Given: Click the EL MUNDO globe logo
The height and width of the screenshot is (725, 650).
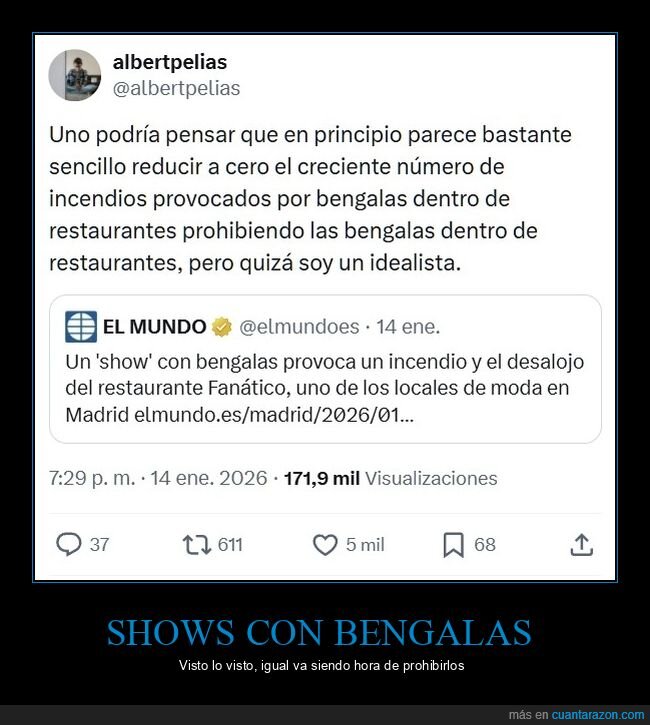Looking at the screenshot, I should click(x=81, y=327).
